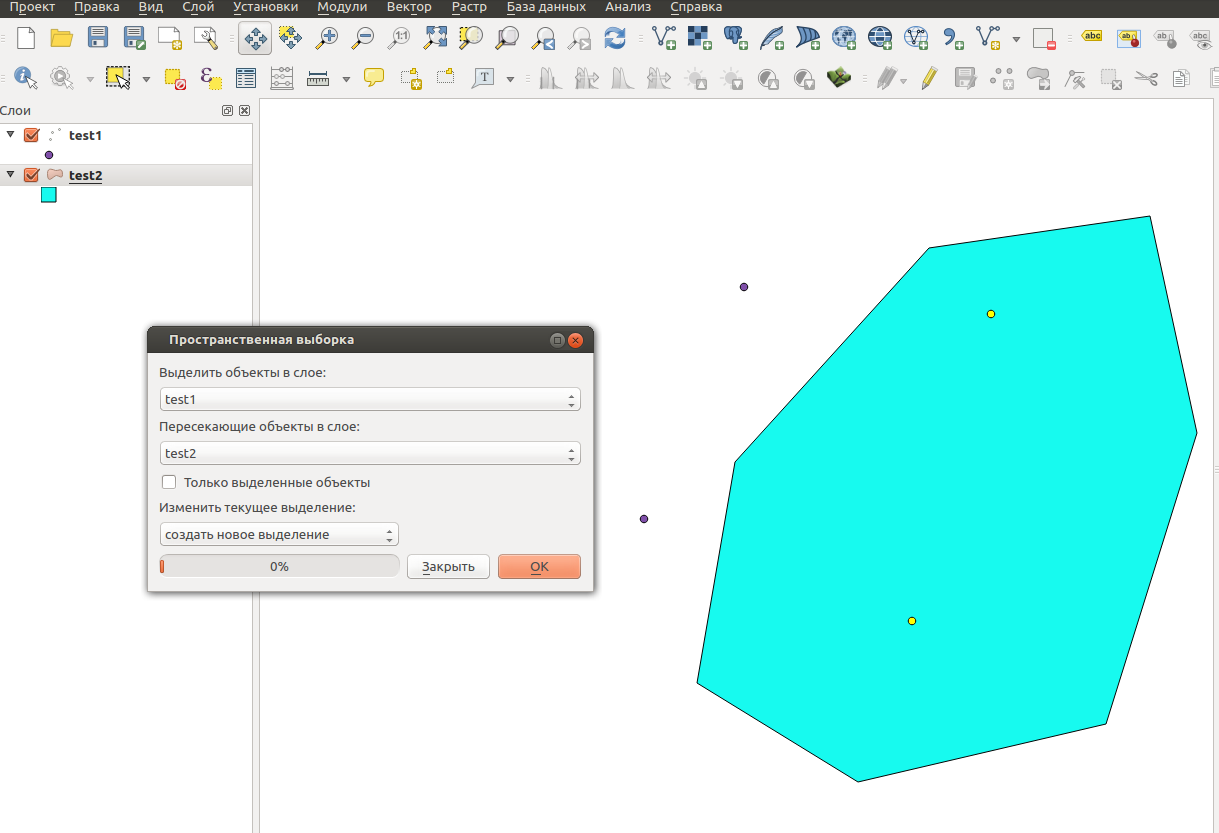Open the Вектор menu
Image resolution: width=1219 pixels, height=833 pixels.
pyautogui.click(x=409, y=7)
